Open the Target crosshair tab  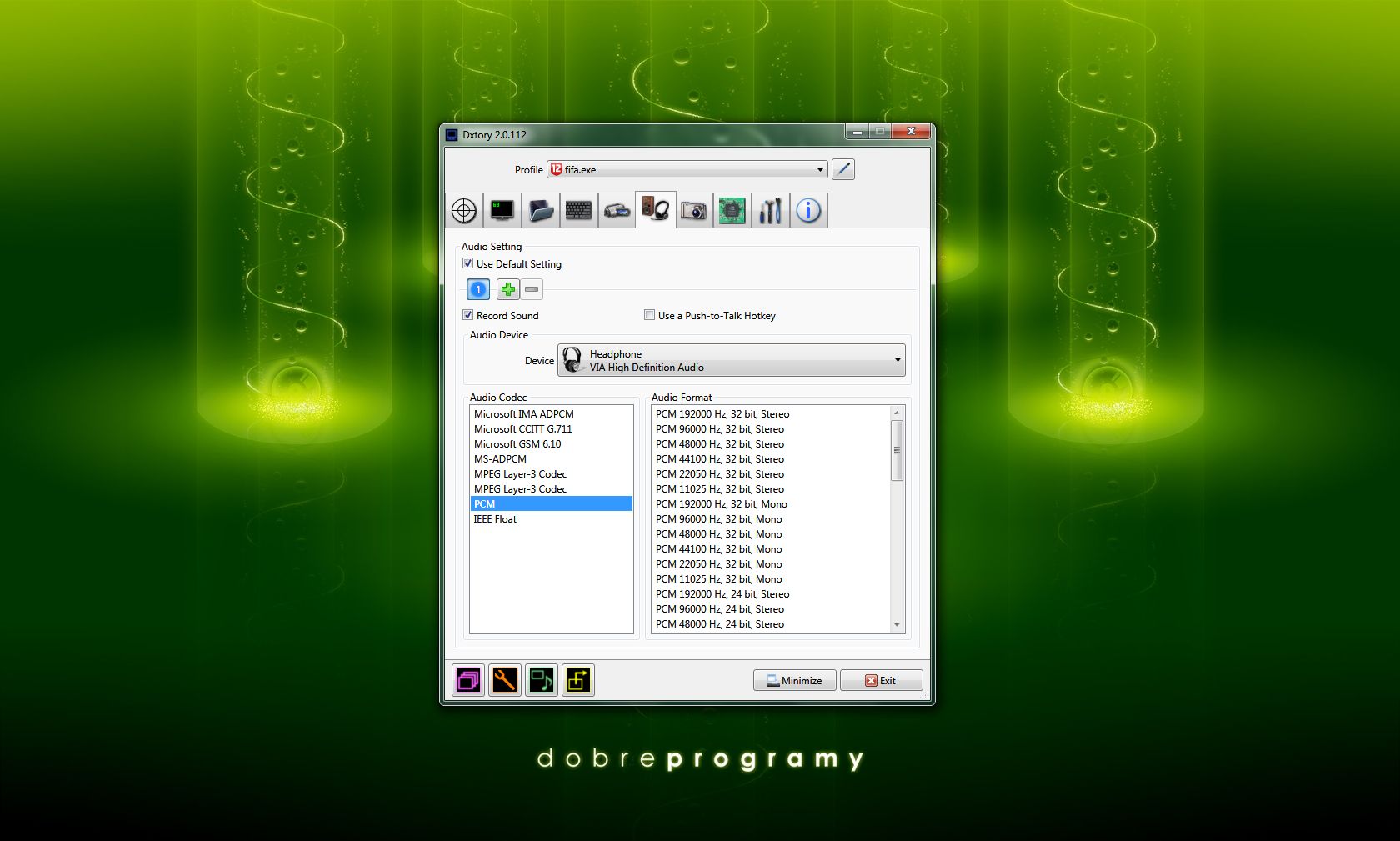tap(464, 211)
